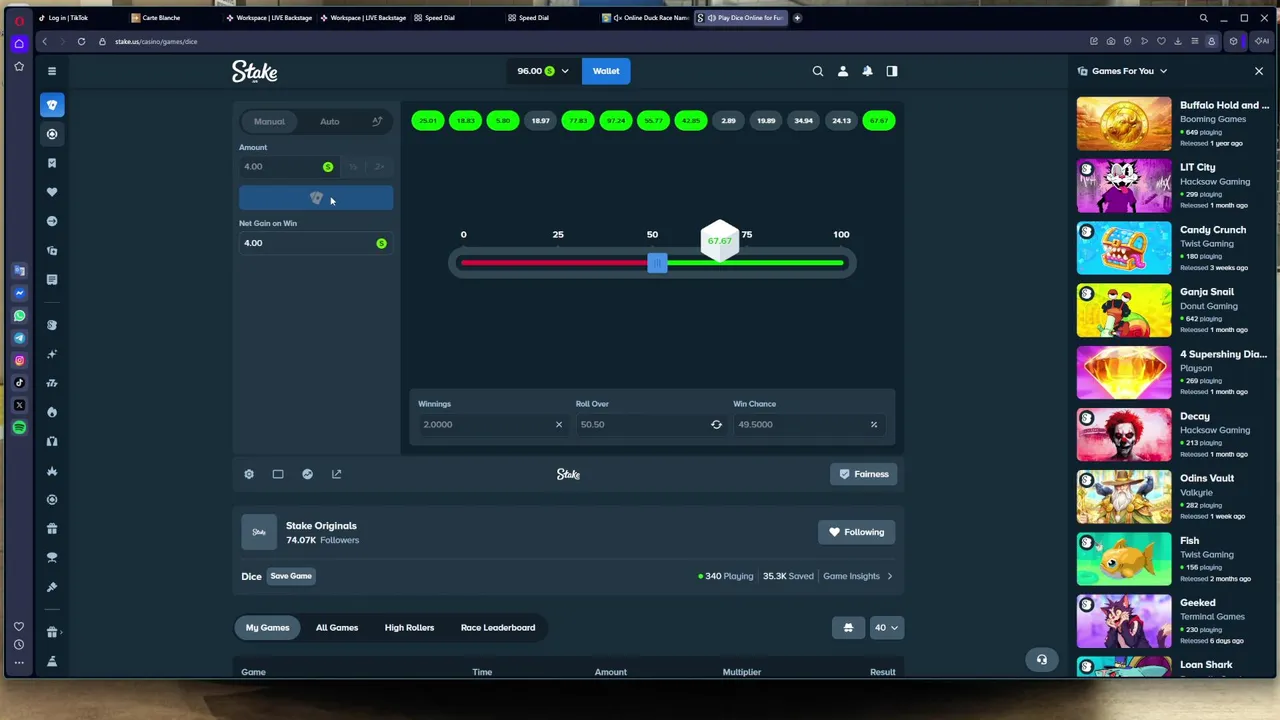The height and width of the screenshot is (720, 1280).
Task: Open the game settings gear icon
Action: 249,474
